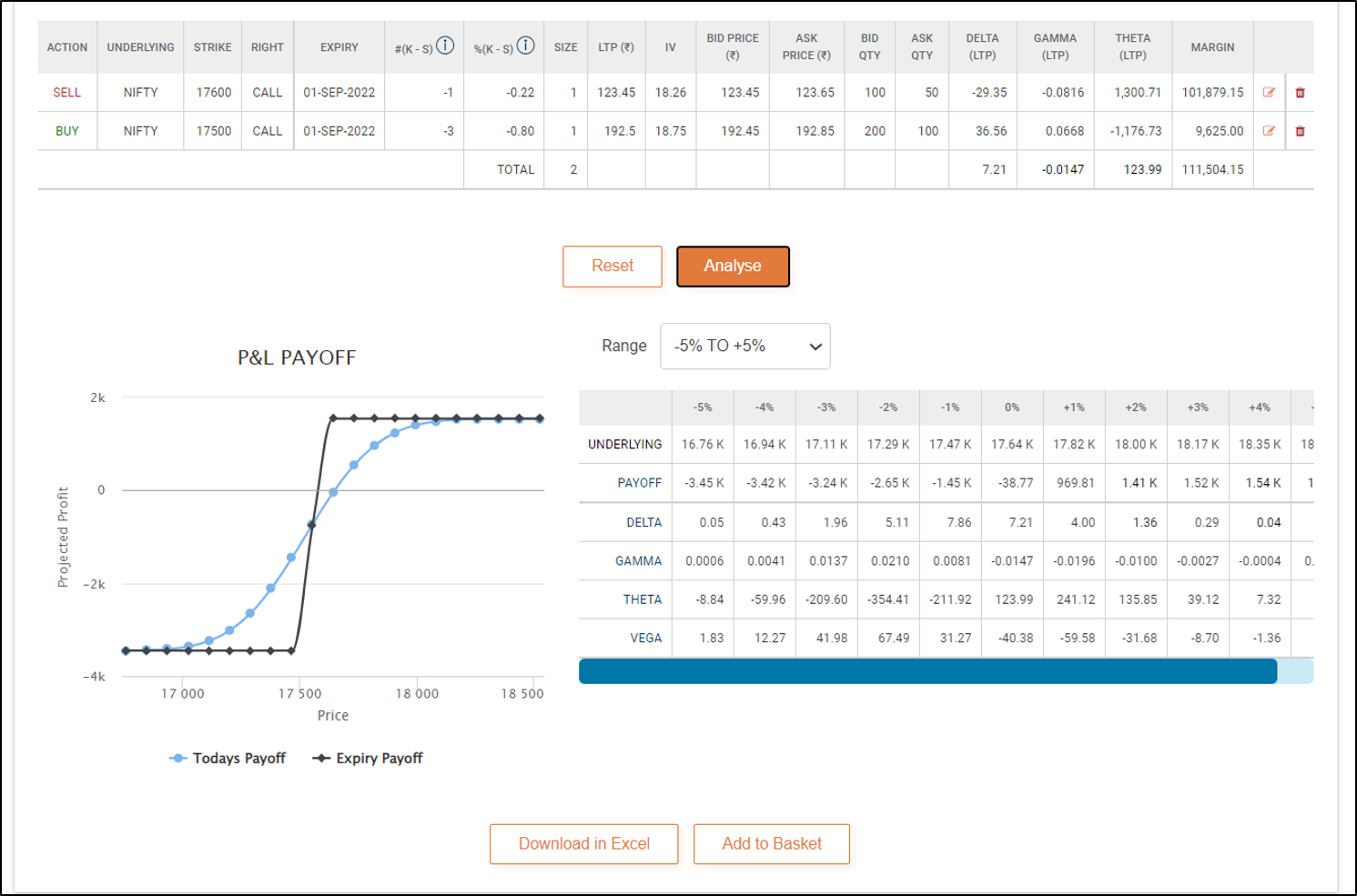Click info icon beside #(K - S)

[445, 45]
